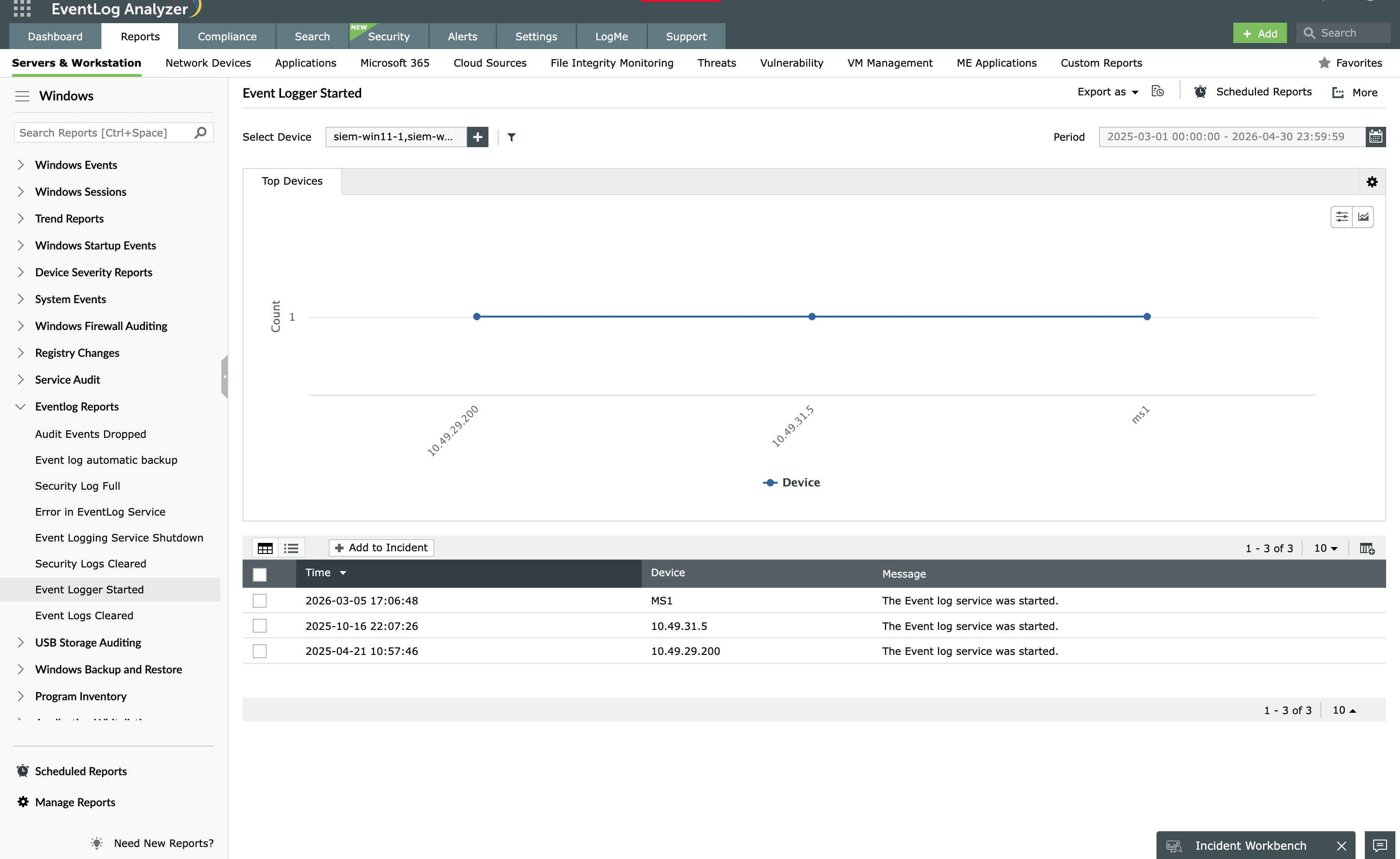Click the 10.49.31.5 data point on chart

coord(812,317)
